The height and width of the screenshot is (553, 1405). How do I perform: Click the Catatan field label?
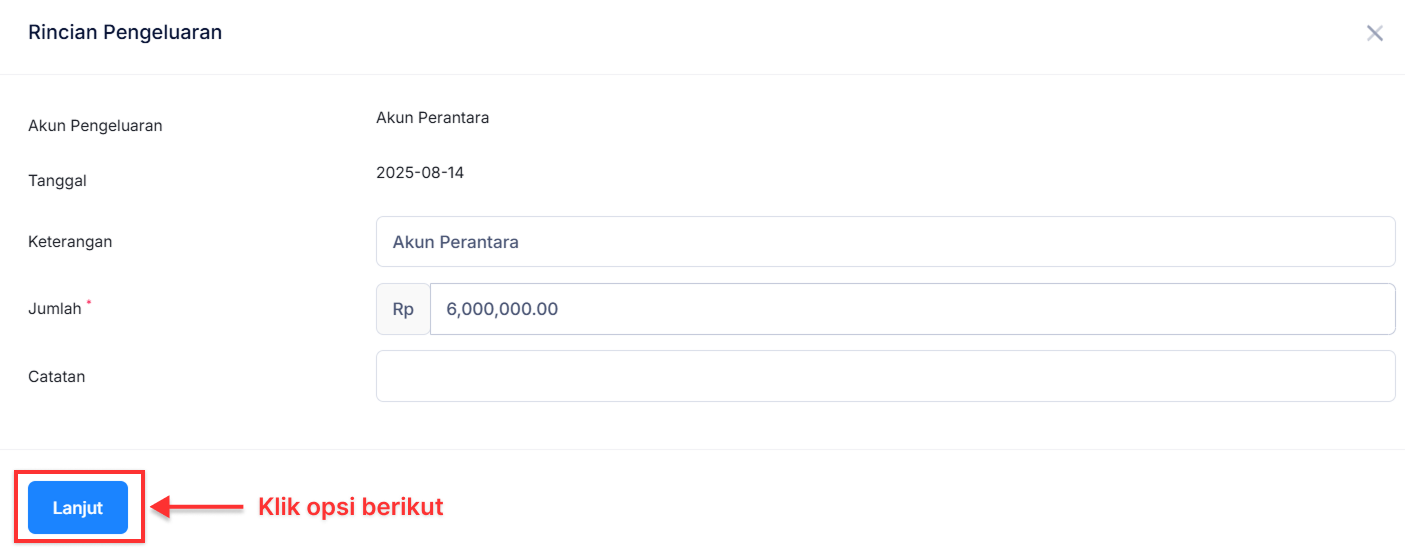[x=57, y=377]
